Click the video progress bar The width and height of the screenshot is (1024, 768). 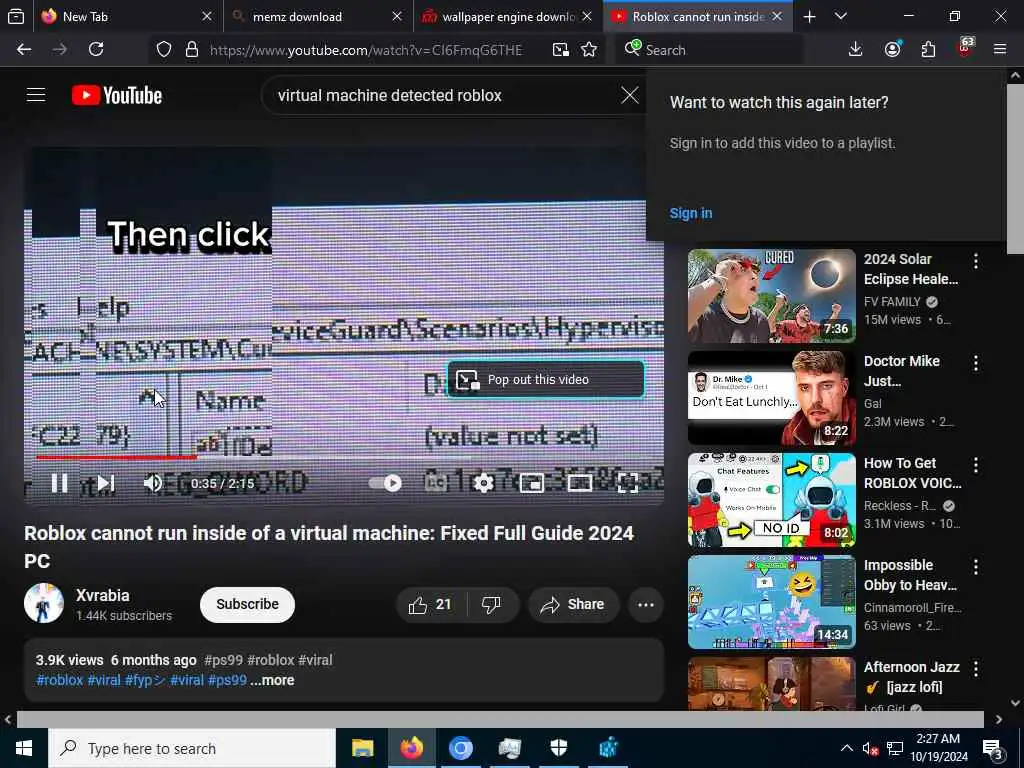344,458
